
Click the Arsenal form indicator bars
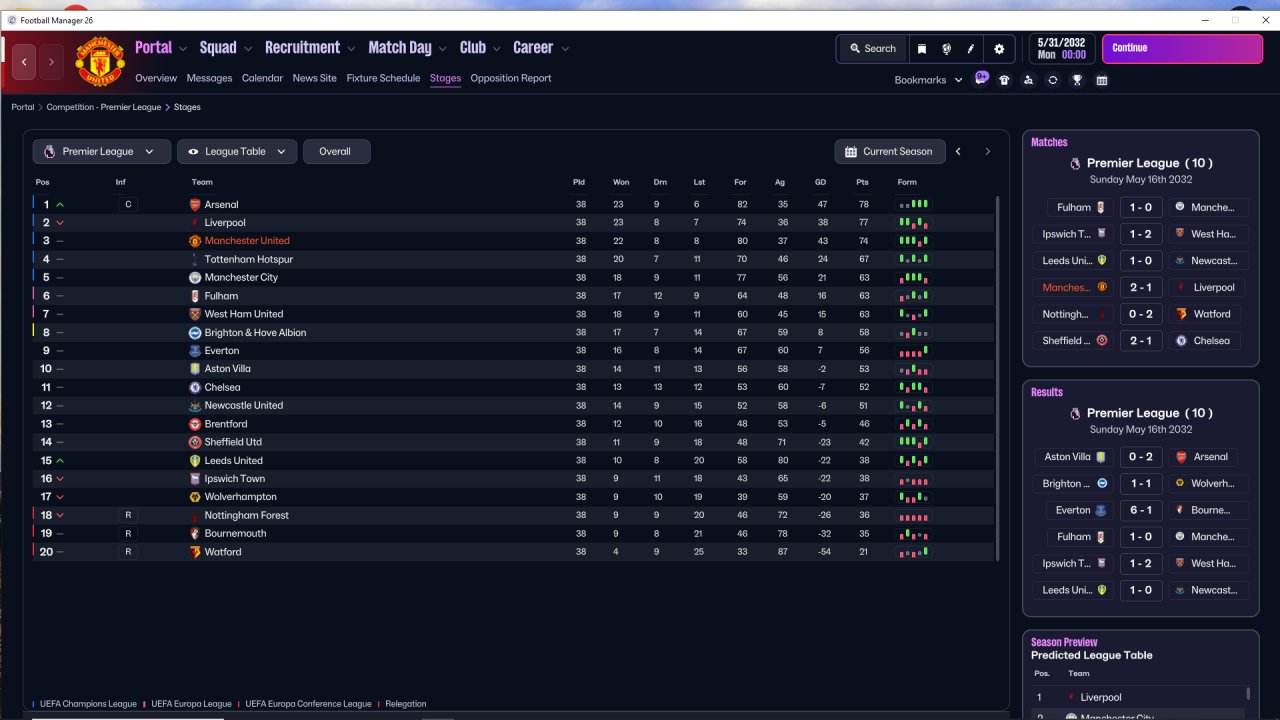tap(914, 205)
